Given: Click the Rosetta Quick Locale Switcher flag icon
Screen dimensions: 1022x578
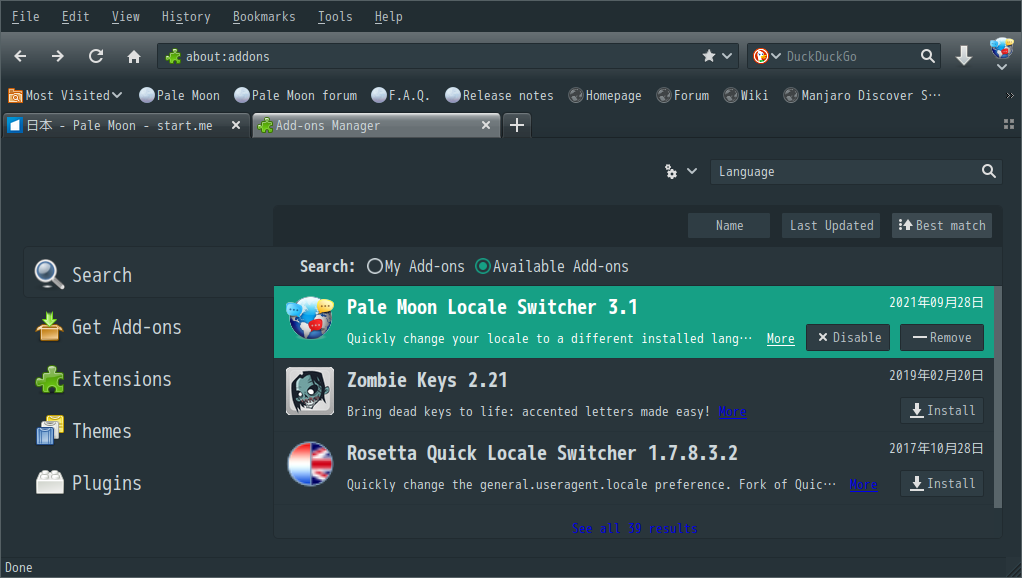Looking at the screenshot, I should point(310,464).
